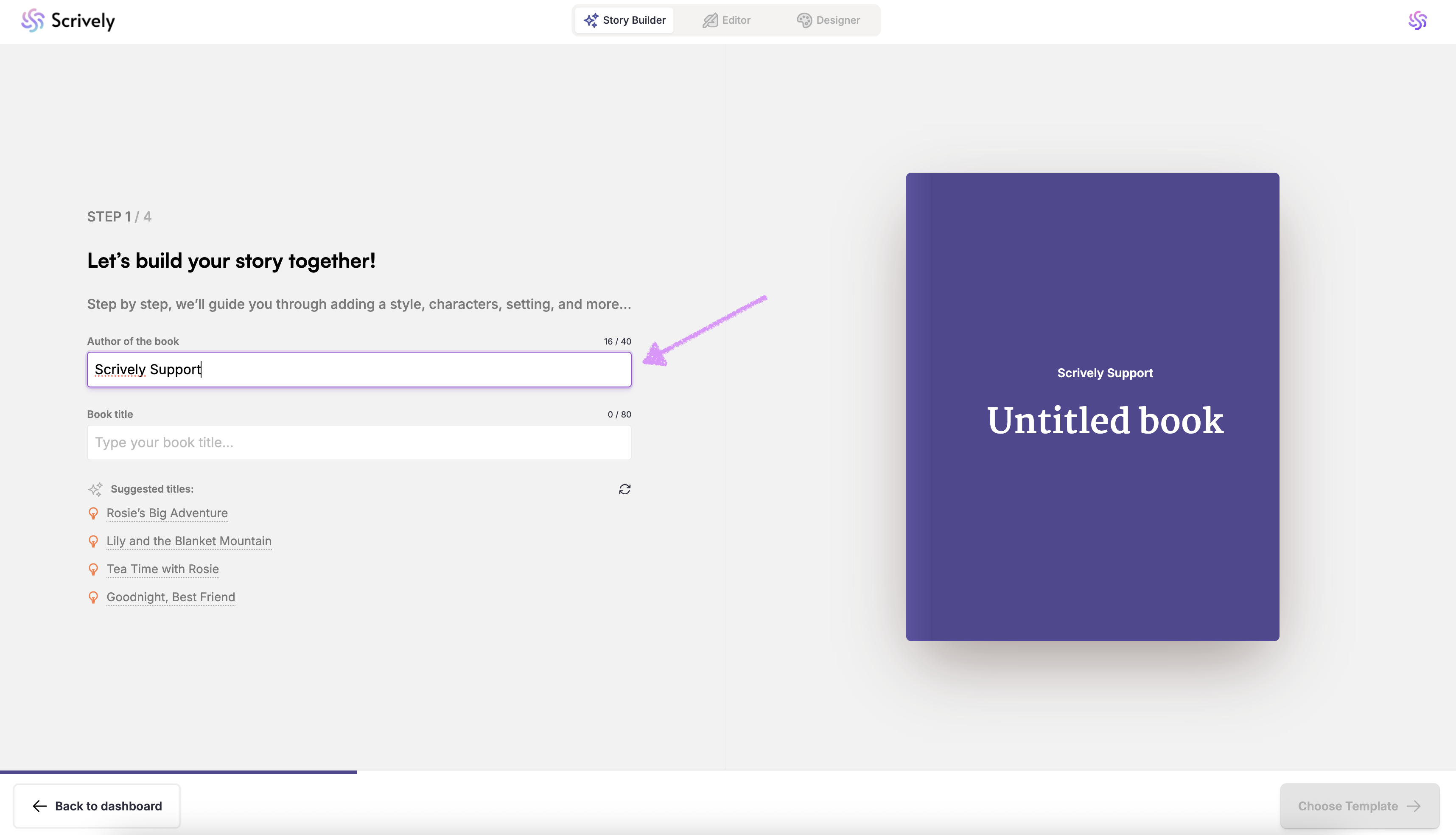Open the account icon at top right
1456x835 pixels.
tap(1417, 21)
